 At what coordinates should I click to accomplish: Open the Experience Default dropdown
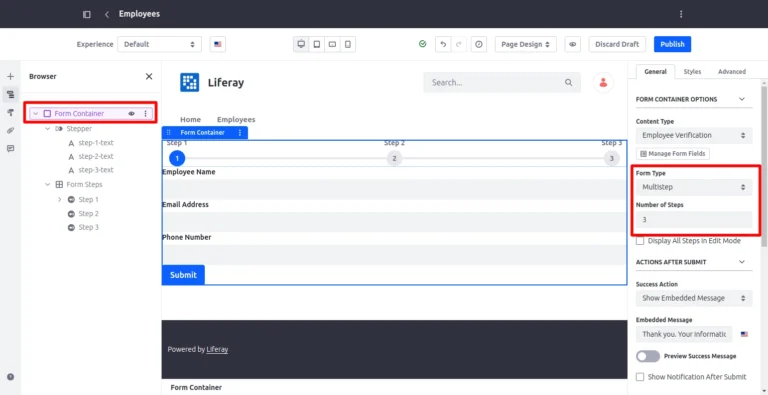coord(159,44)
